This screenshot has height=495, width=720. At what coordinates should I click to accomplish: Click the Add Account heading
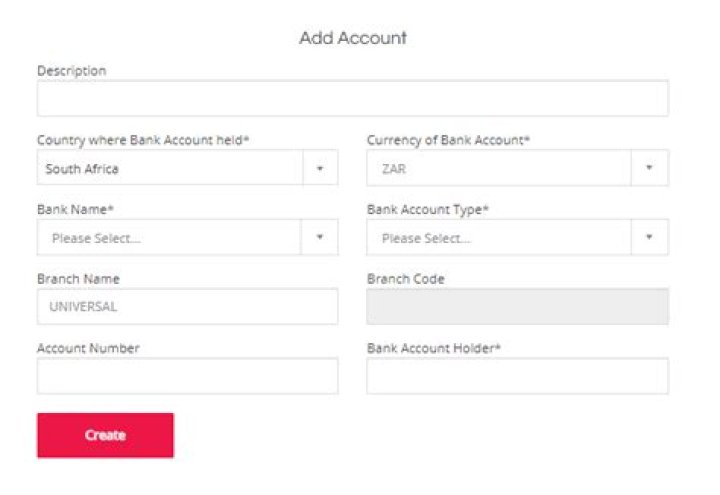(x=353, y=38)
